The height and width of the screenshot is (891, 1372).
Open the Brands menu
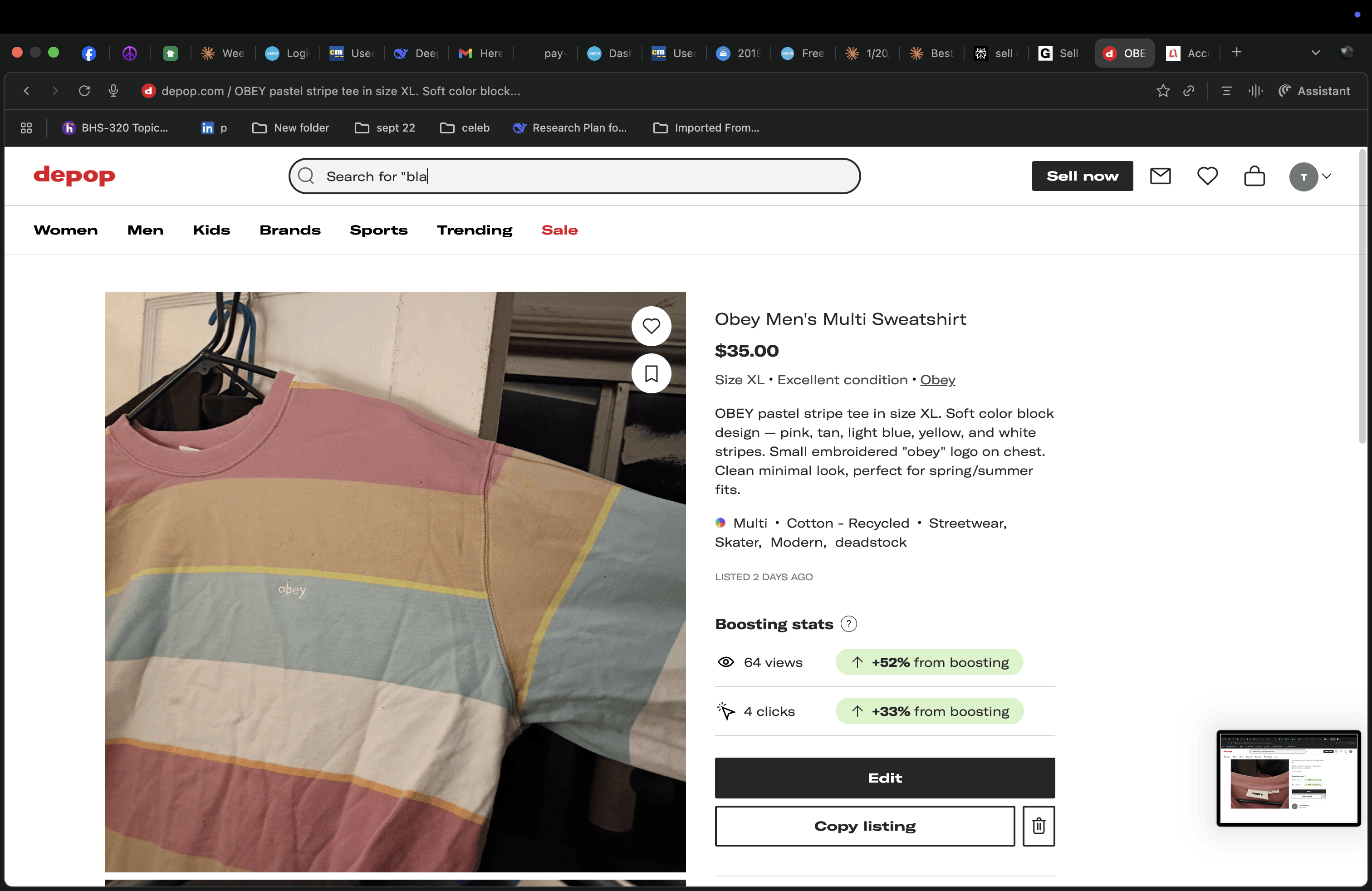(290, 230)
